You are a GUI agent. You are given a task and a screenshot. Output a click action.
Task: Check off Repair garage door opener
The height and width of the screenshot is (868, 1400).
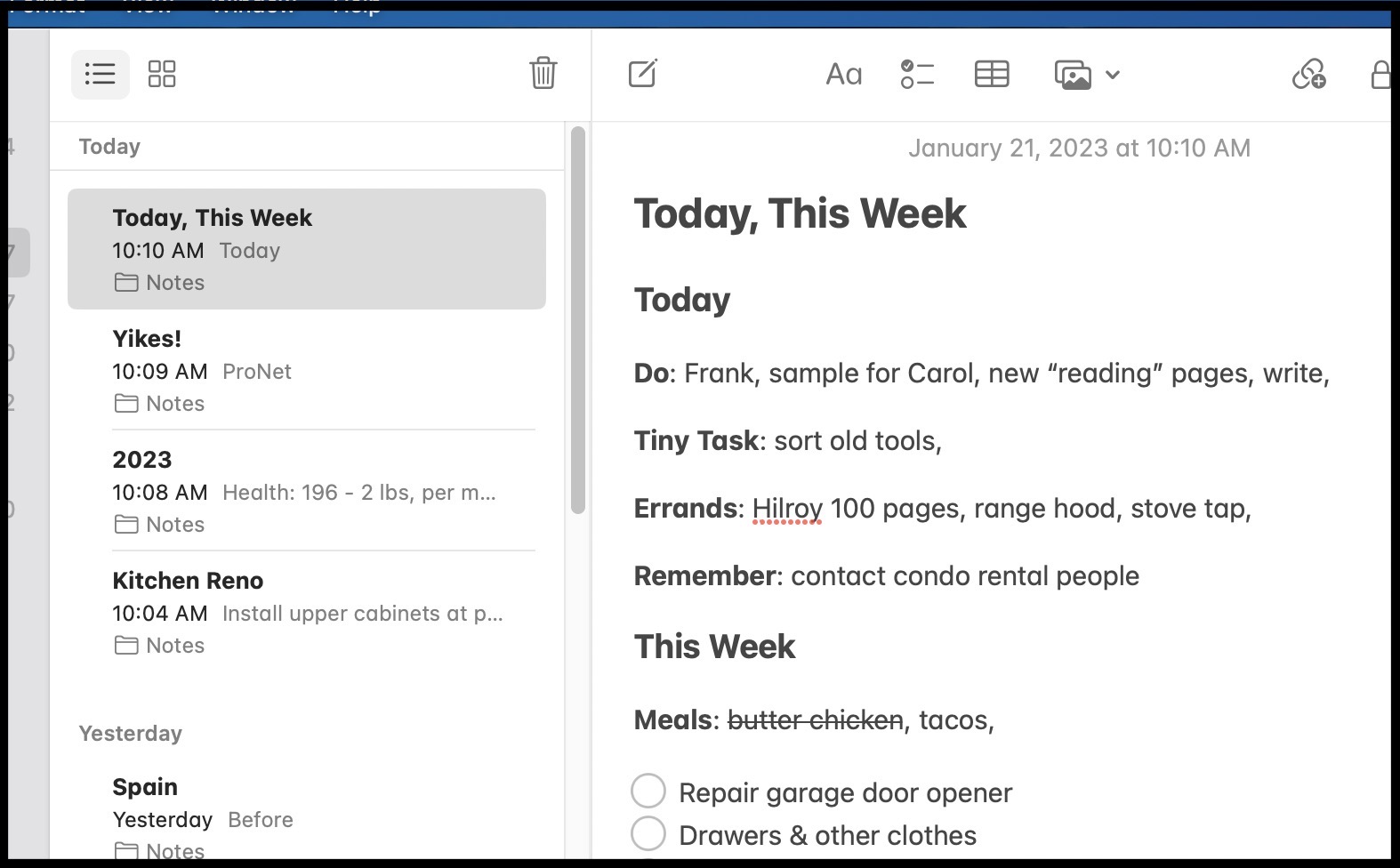[x=648, y=791]
